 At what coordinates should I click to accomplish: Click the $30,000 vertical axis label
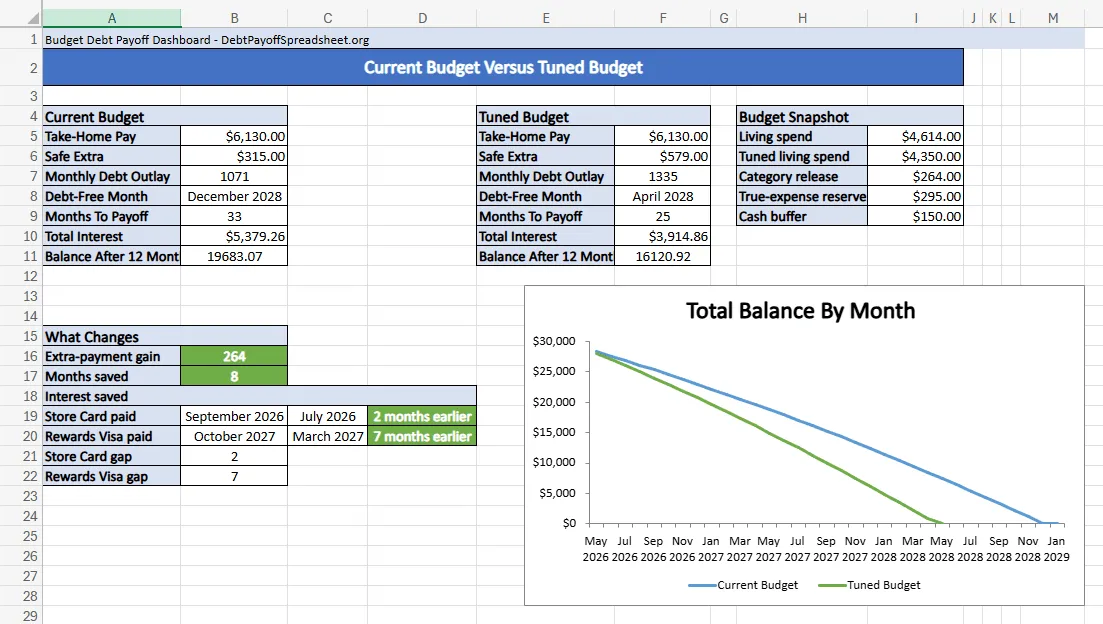point(554,341)
